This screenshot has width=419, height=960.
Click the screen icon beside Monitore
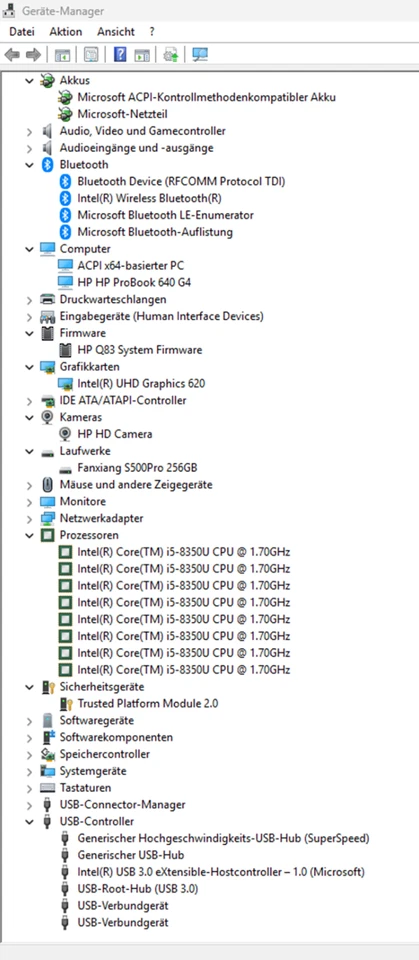[x=47, y=501]
